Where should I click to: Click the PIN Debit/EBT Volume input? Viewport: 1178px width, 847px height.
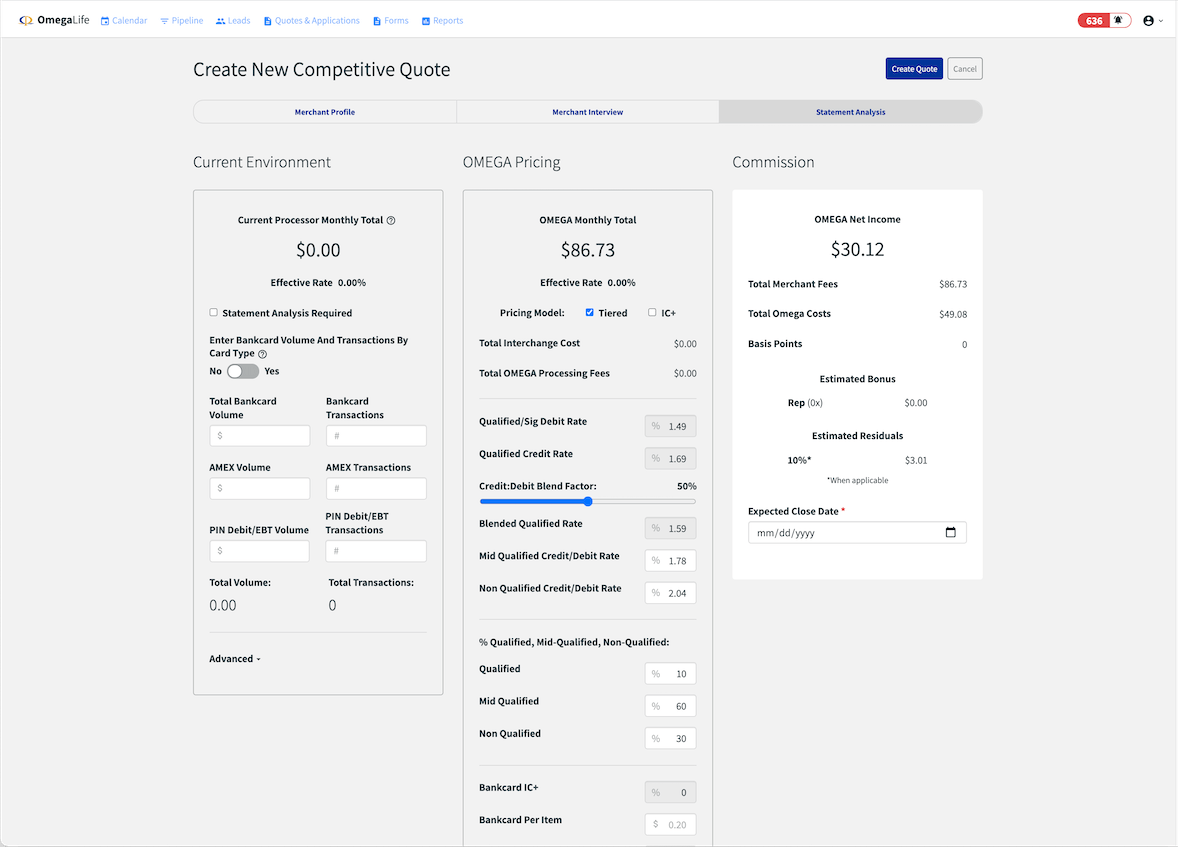(x=260, y=551)
